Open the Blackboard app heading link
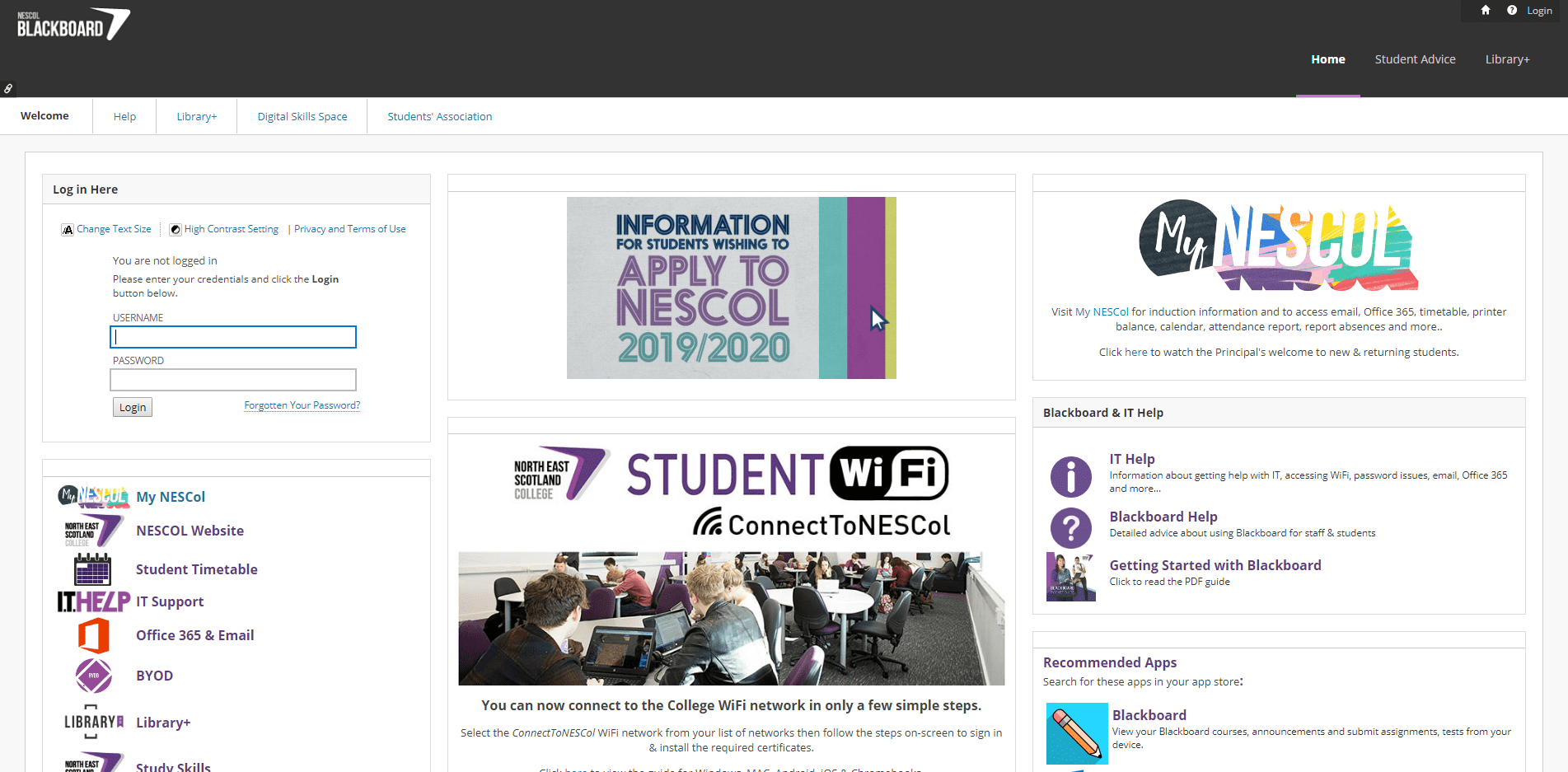 pyautogui.click(x=1149, y=715)
